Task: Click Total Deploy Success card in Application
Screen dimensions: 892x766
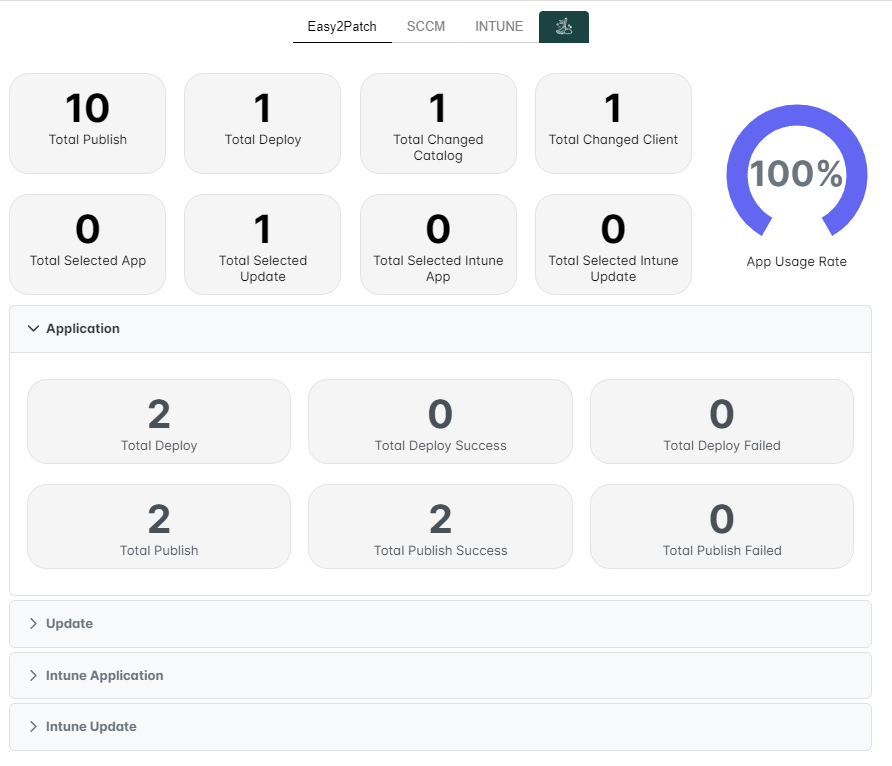Action: pos(440,421)
